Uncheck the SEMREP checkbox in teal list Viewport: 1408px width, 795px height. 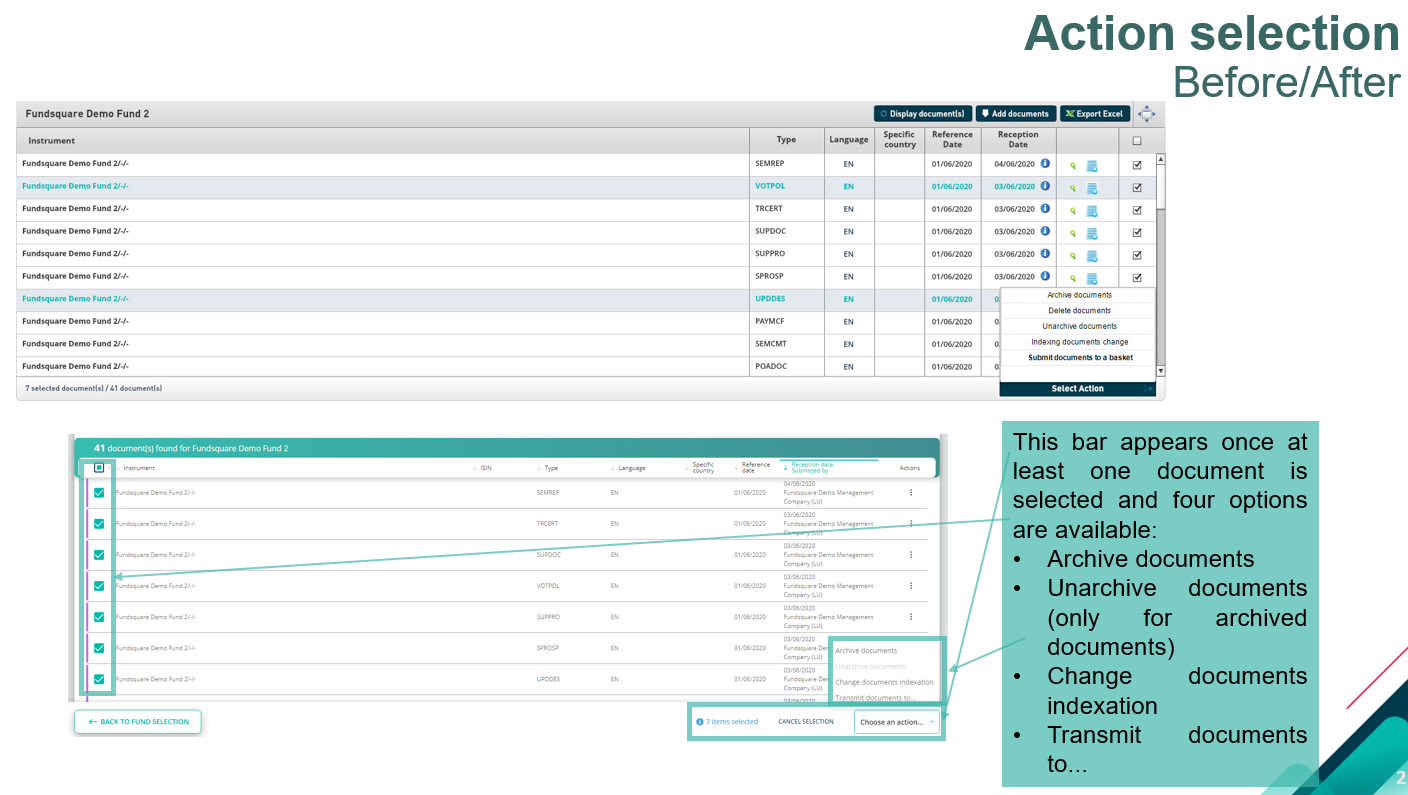tap(99, 493)
